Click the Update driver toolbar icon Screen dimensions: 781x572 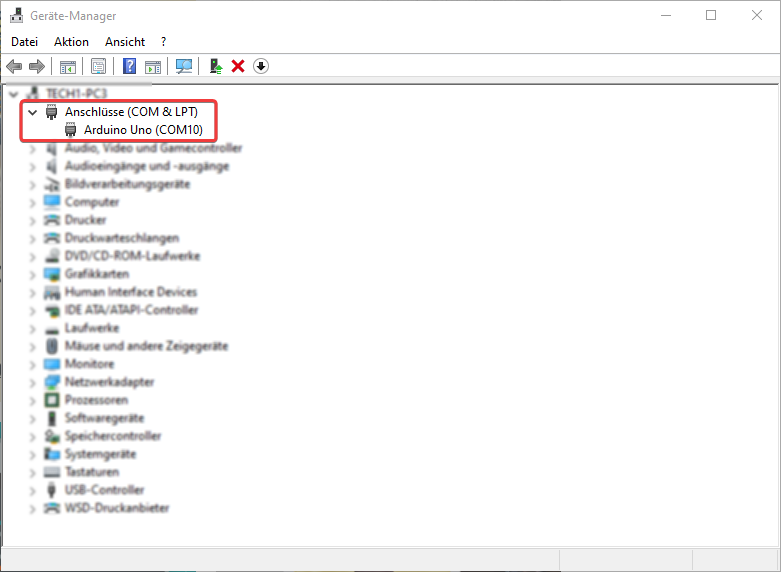point(215,66)
